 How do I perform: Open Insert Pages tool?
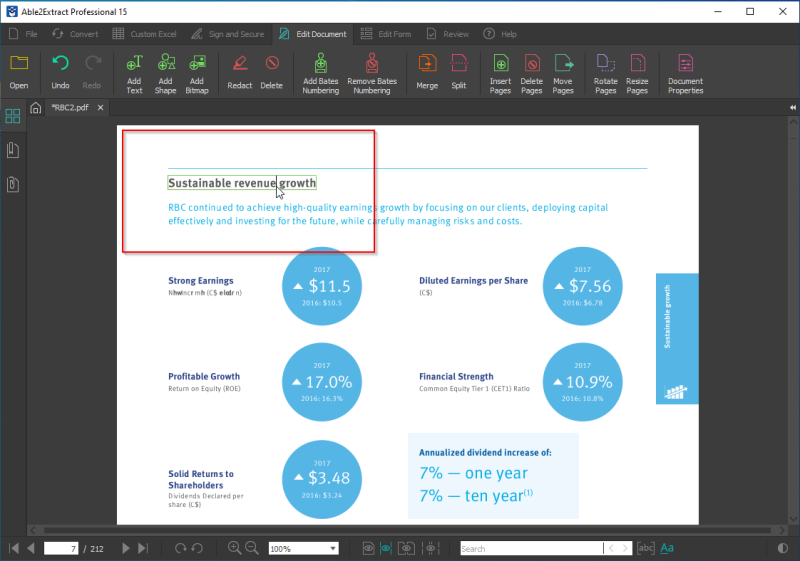tap(501, 74)
